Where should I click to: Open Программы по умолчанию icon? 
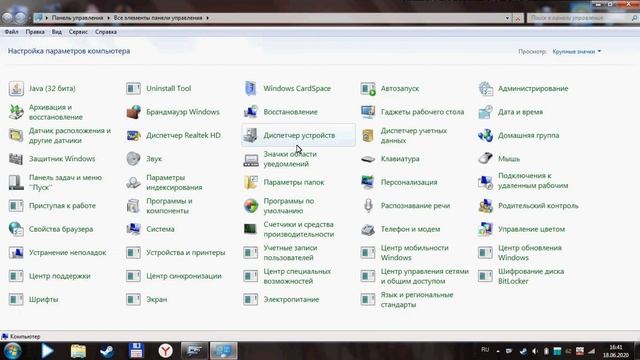pyautogui.click(x=251, y=206)
